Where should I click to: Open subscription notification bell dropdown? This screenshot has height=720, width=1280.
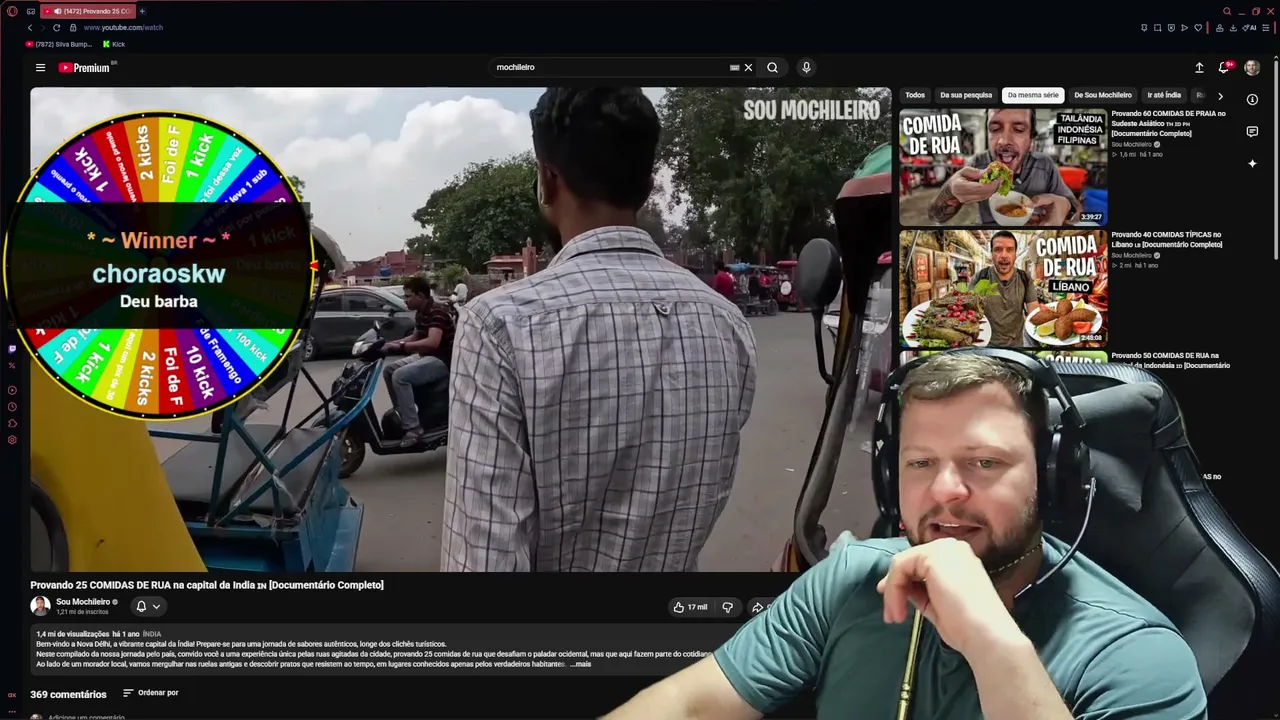pyautogui.click(x=147, y=606)
